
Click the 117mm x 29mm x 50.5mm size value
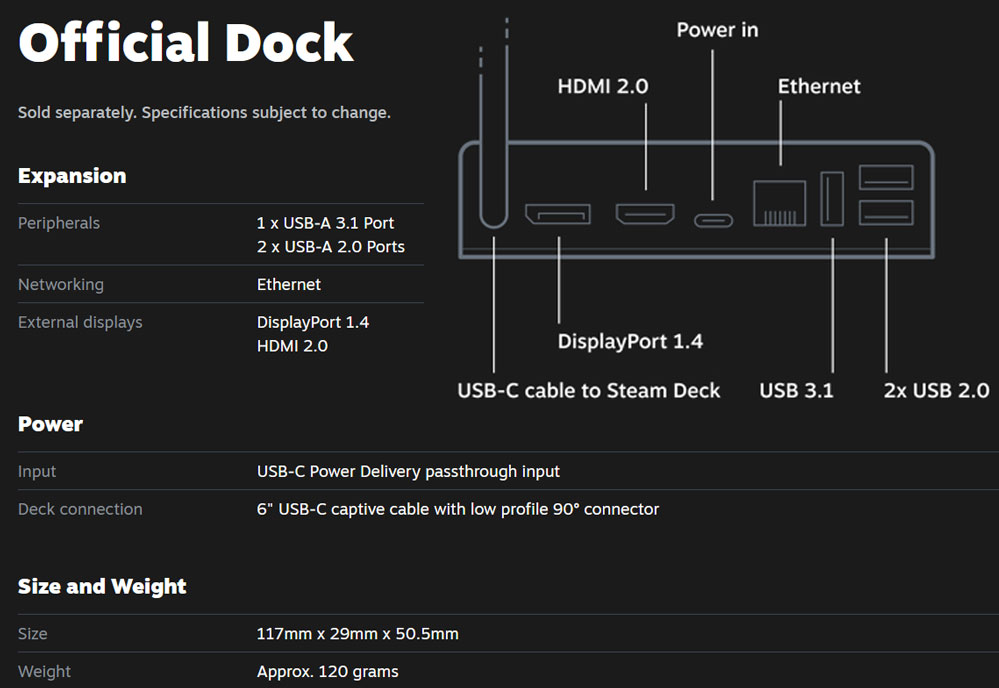pos(358,633)
